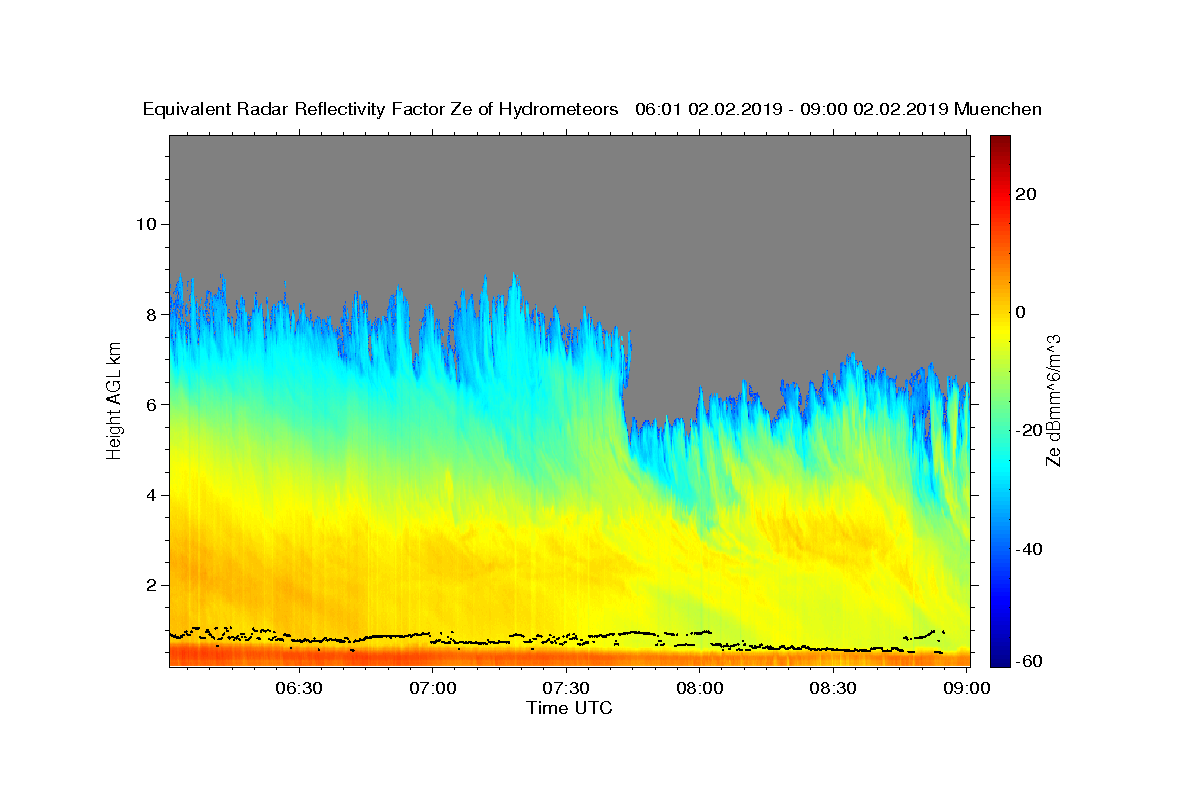Click the colorbar value 20
Screen dimensions: 1200x800
tap(1025, 194)
